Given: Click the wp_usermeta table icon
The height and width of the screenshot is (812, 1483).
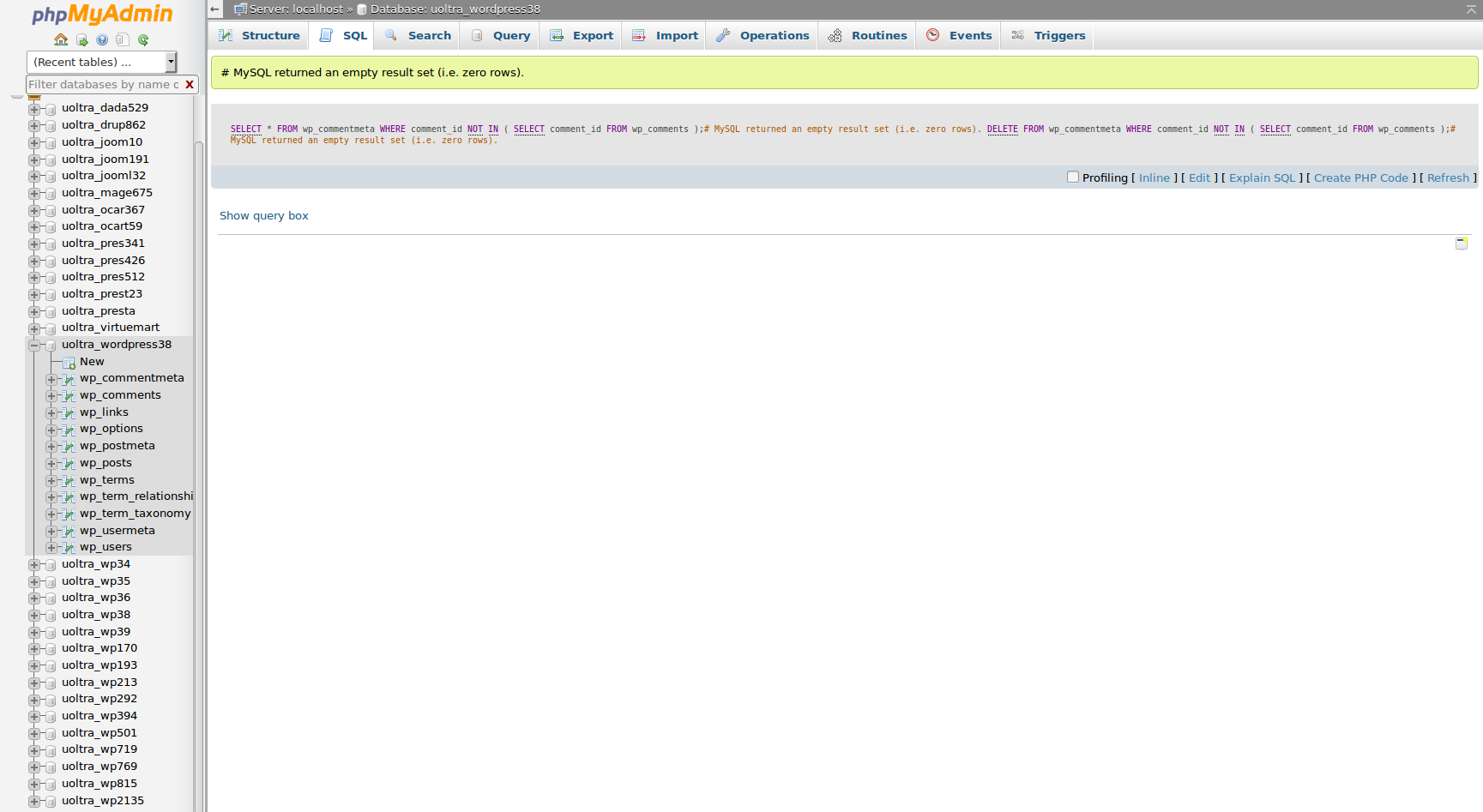Looking at the screenshot, I should click(x=69, y=532).
